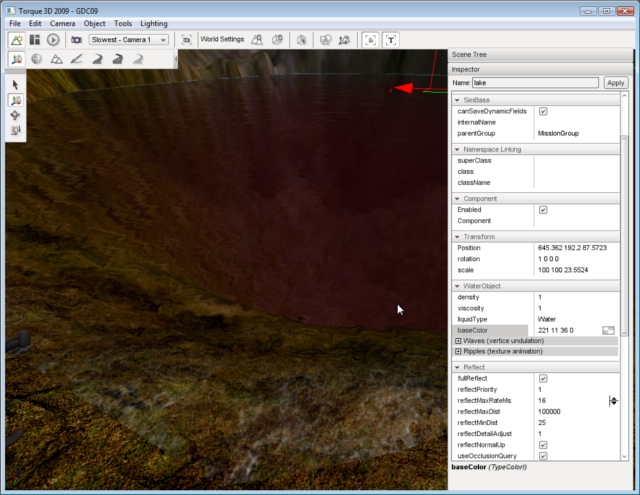Open the baseColor color picker swatch
640x495 pixels.
(607, 330)
